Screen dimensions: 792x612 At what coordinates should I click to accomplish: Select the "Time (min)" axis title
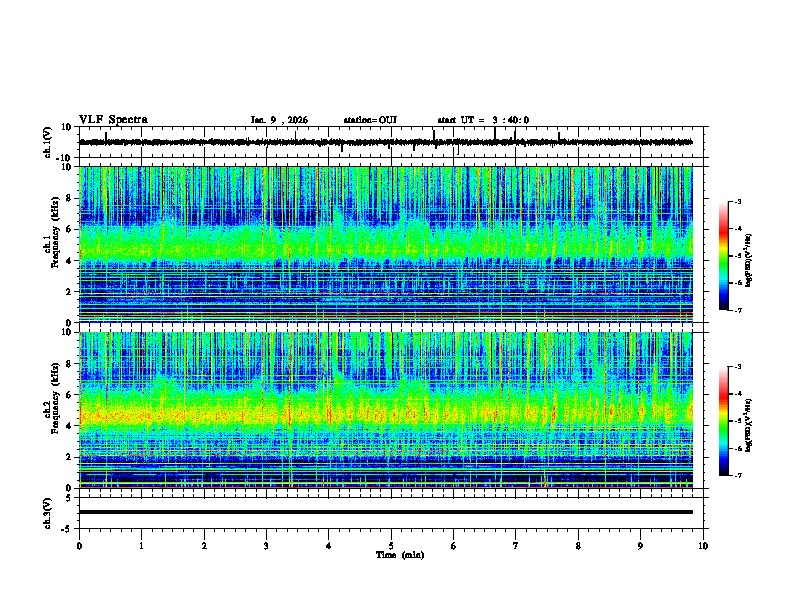coord(400,555)
